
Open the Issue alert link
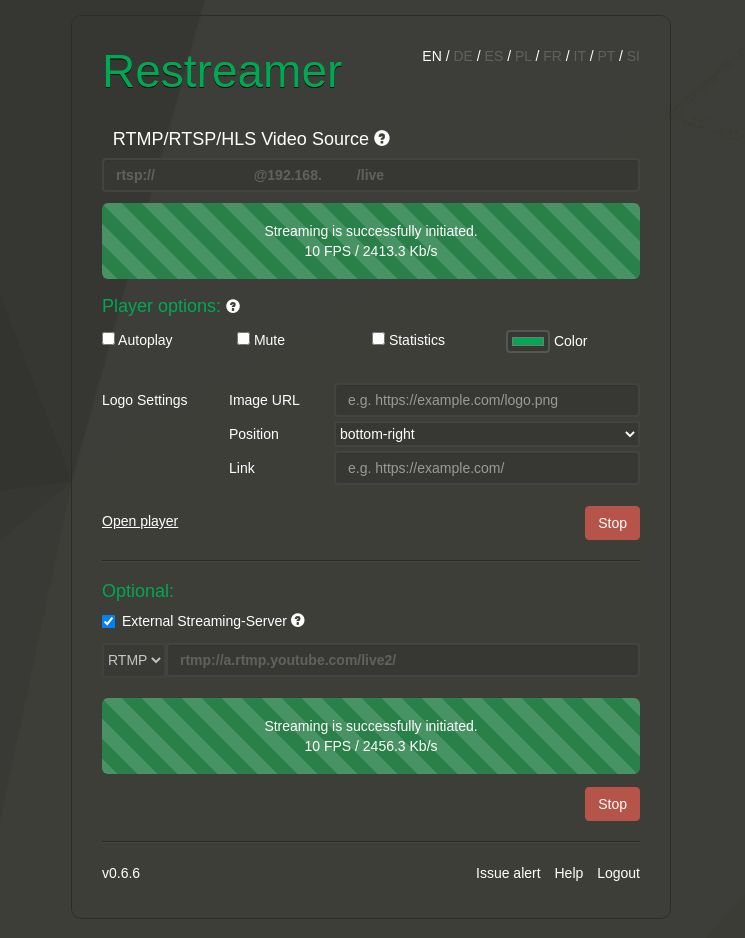[x=508, y=873]
